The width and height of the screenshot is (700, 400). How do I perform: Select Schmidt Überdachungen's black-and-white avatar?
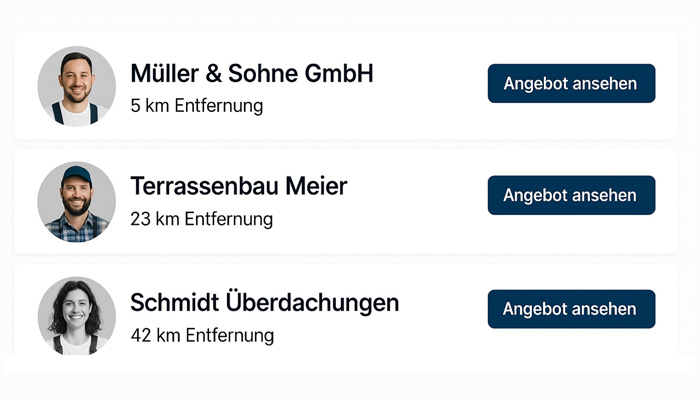76,316
